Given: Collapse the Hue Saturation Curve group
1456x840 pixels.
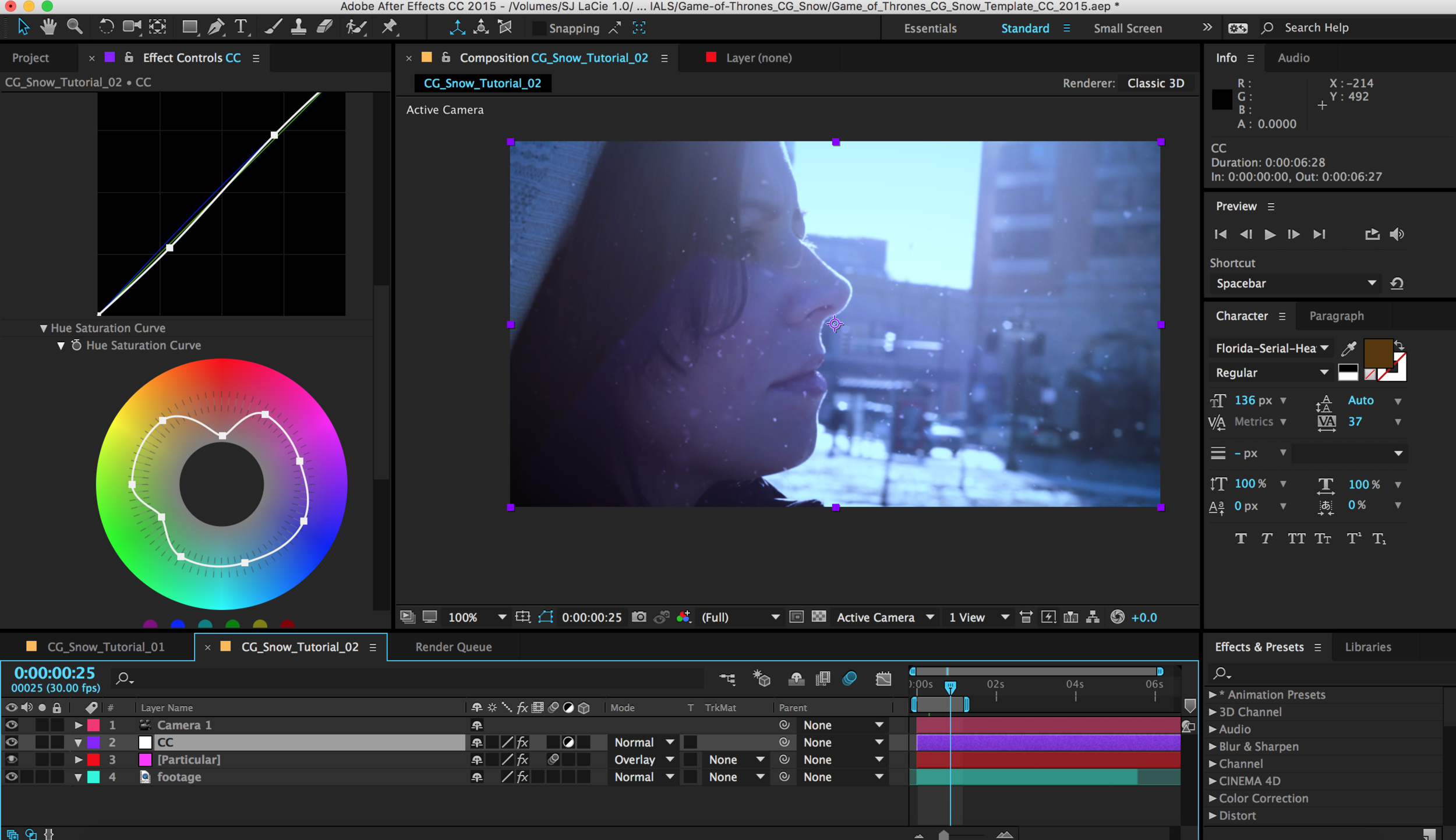Looking at the screenshot, I should 44,328.
